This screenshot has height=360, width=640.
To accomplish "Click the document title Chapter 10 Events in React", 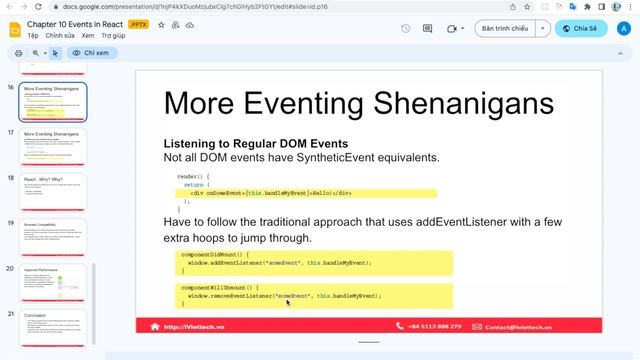I will pos(75,24).
